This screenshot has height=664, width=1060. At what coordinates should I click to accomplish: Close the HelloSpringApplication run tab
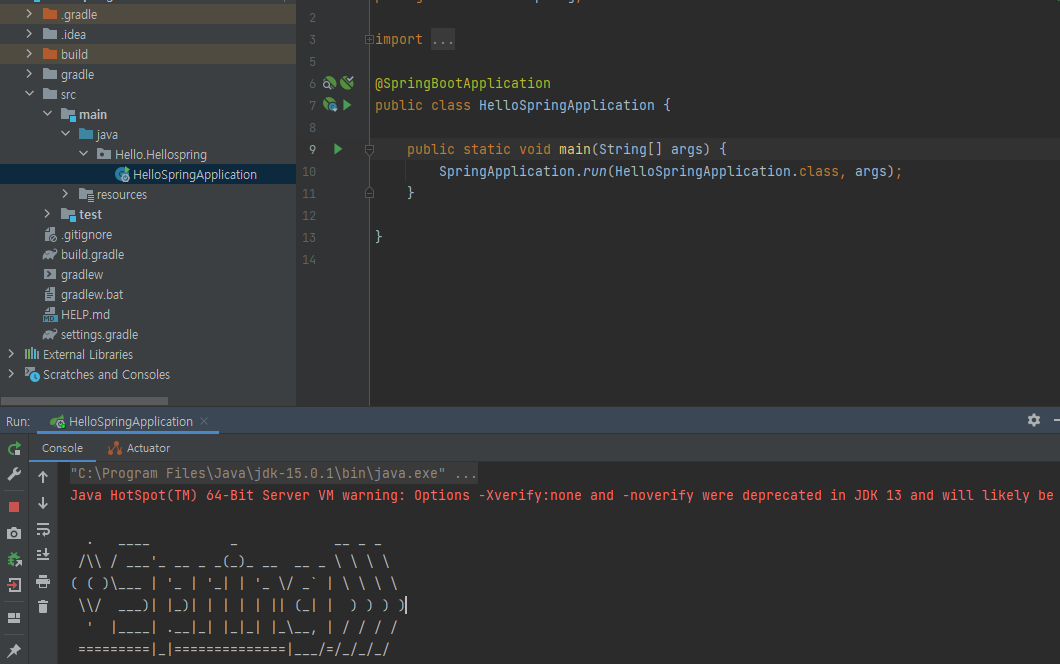(x=204, y=421)
